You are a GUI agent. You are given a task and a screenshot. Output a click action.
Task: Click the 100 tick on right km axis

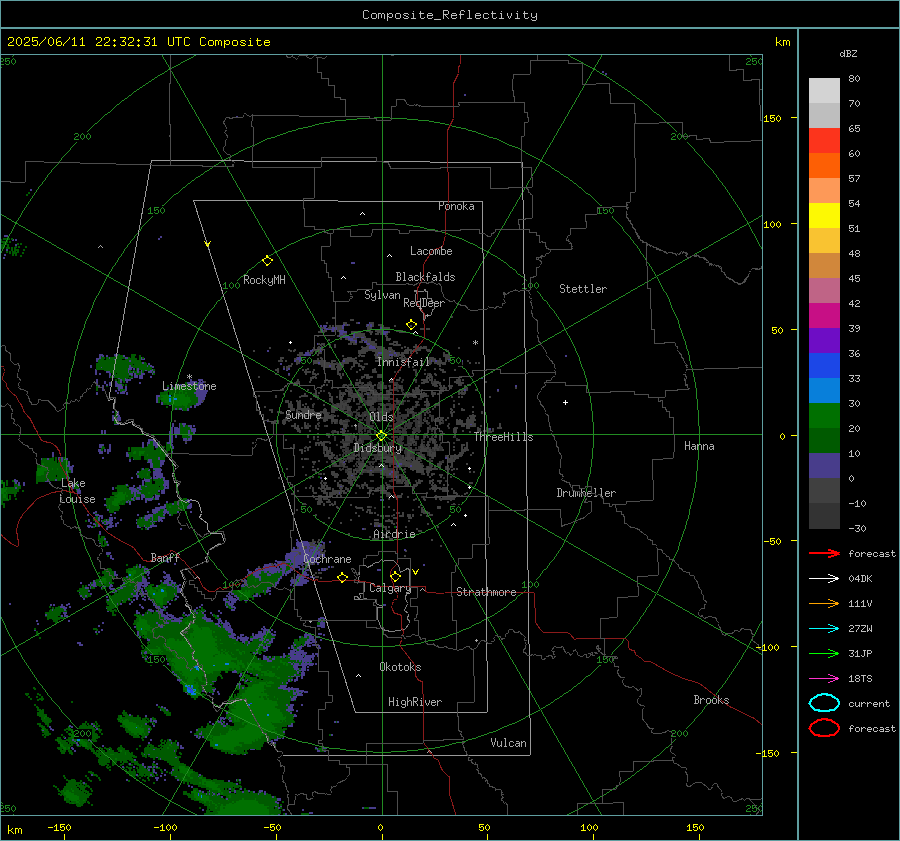pyautogui.click(x=772, y=224)
